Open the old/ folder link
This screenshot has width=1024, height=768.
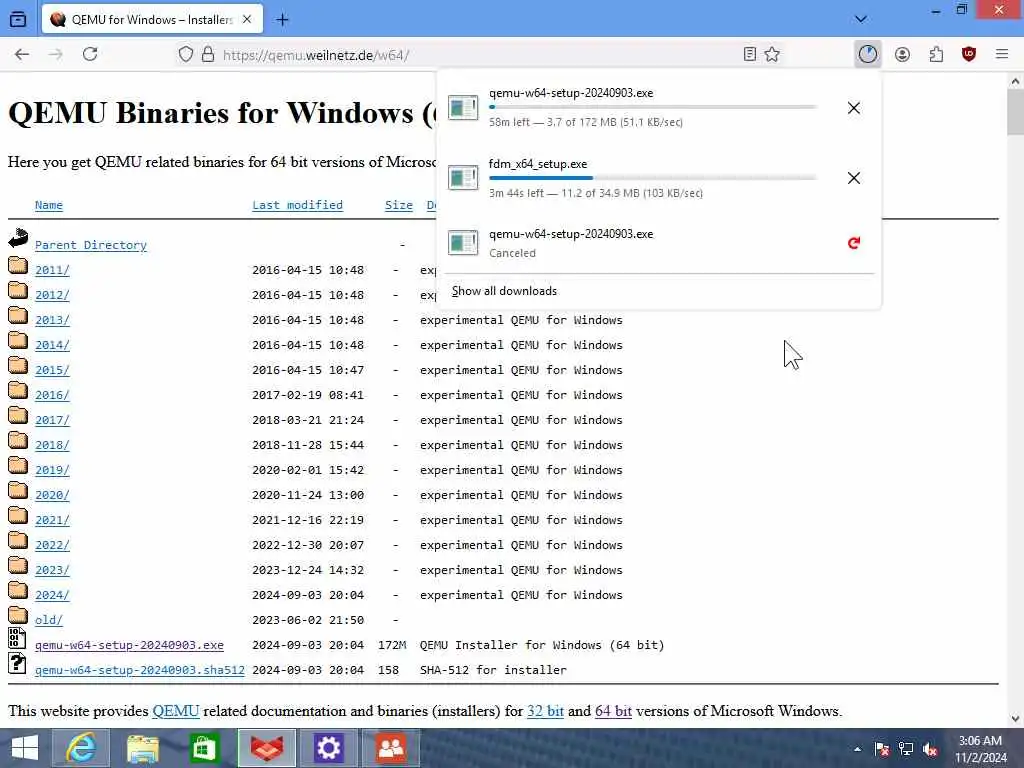coord(49,620)
